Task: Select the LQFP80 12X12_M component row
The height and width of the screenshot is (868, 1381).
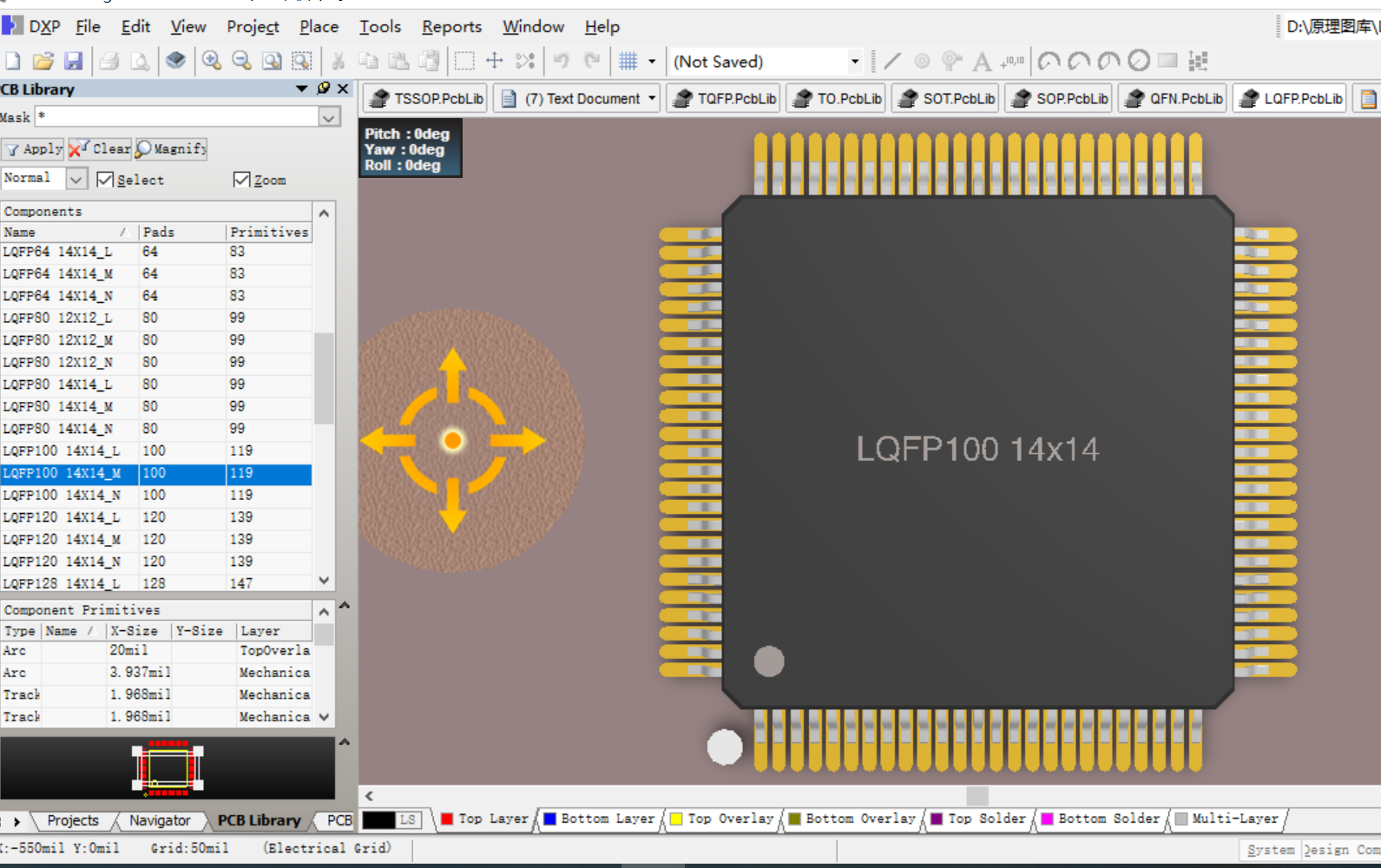Action: pyautogui.click(x=156, y=339)
